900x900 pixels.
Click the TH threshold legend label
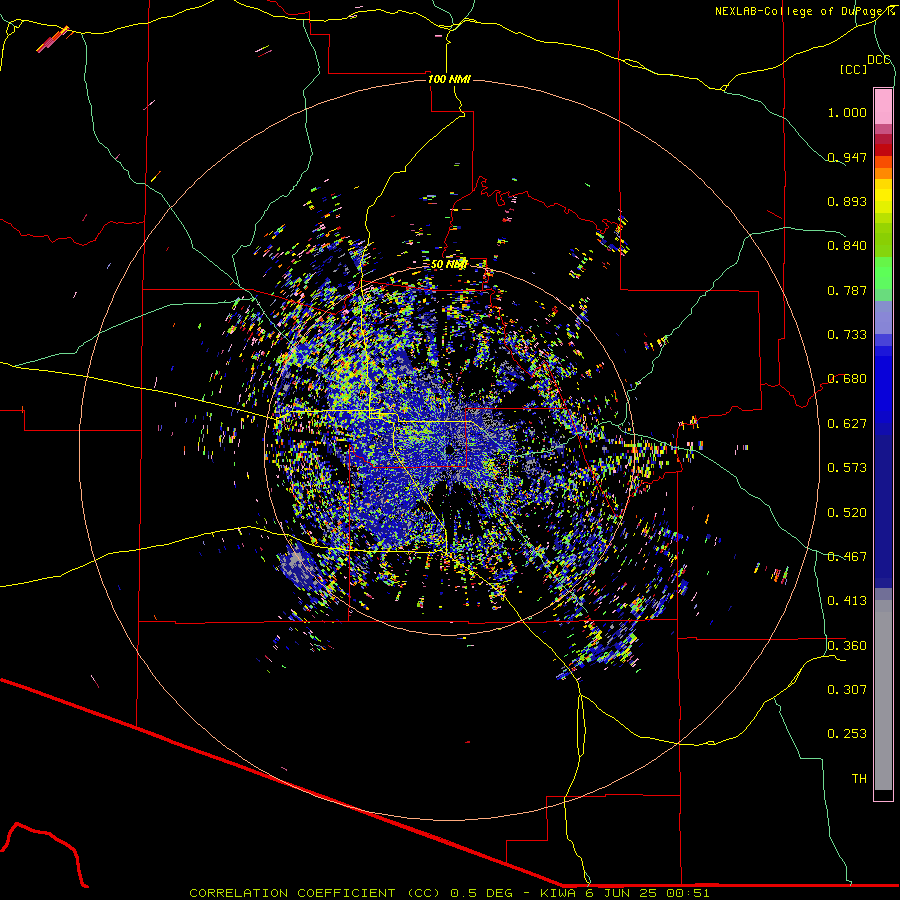(x=859, y=779)
